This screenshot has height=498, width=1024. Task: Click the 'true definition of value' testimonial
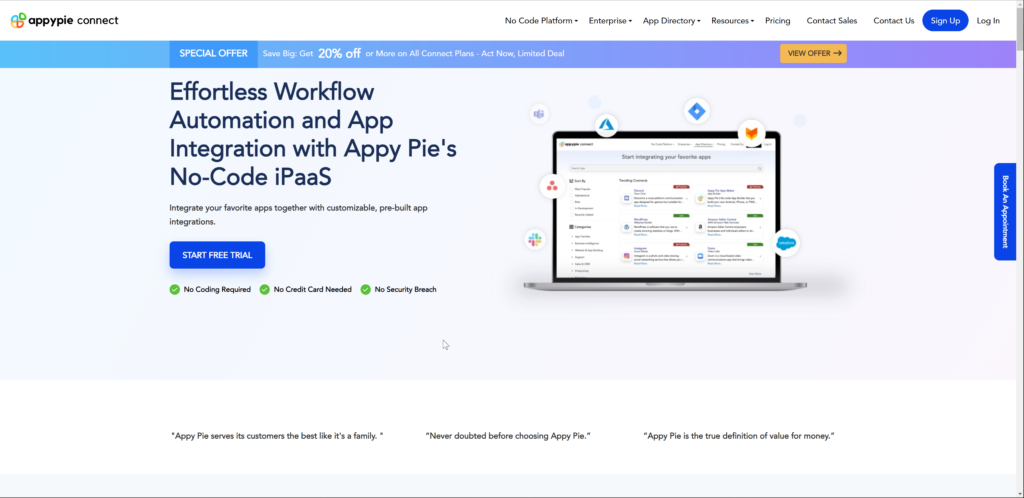[x=739, y=435]
